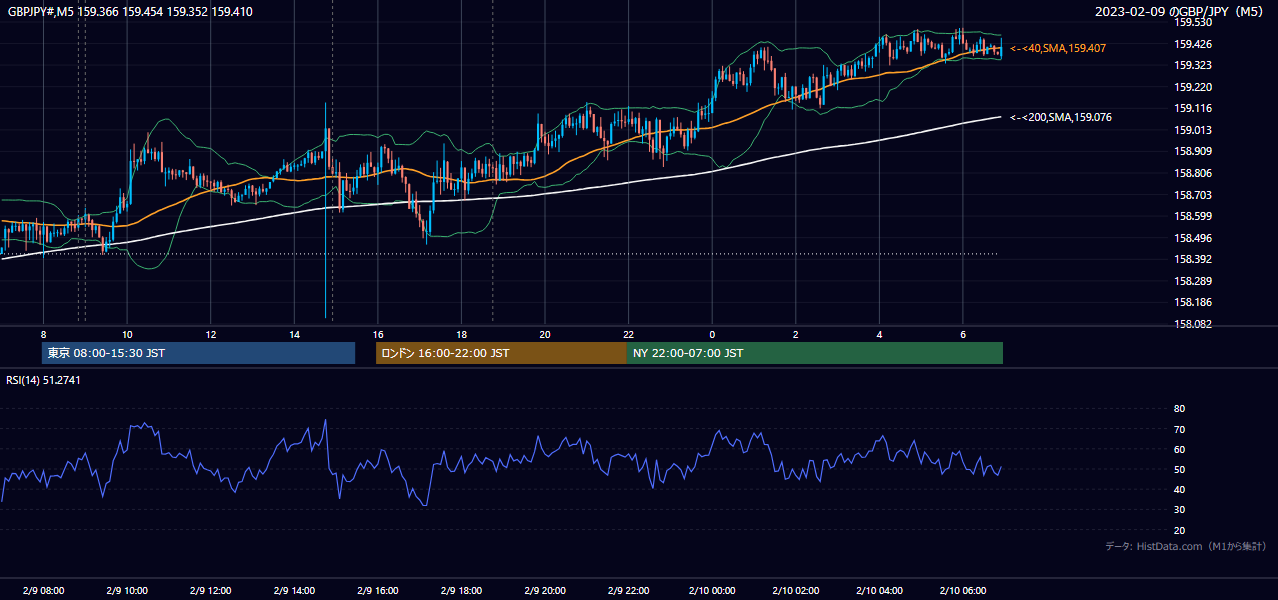Click bottom date label 2/9 10:00
The width and height of the screenshot is (1278, 600).
click(x=127, y=591)
